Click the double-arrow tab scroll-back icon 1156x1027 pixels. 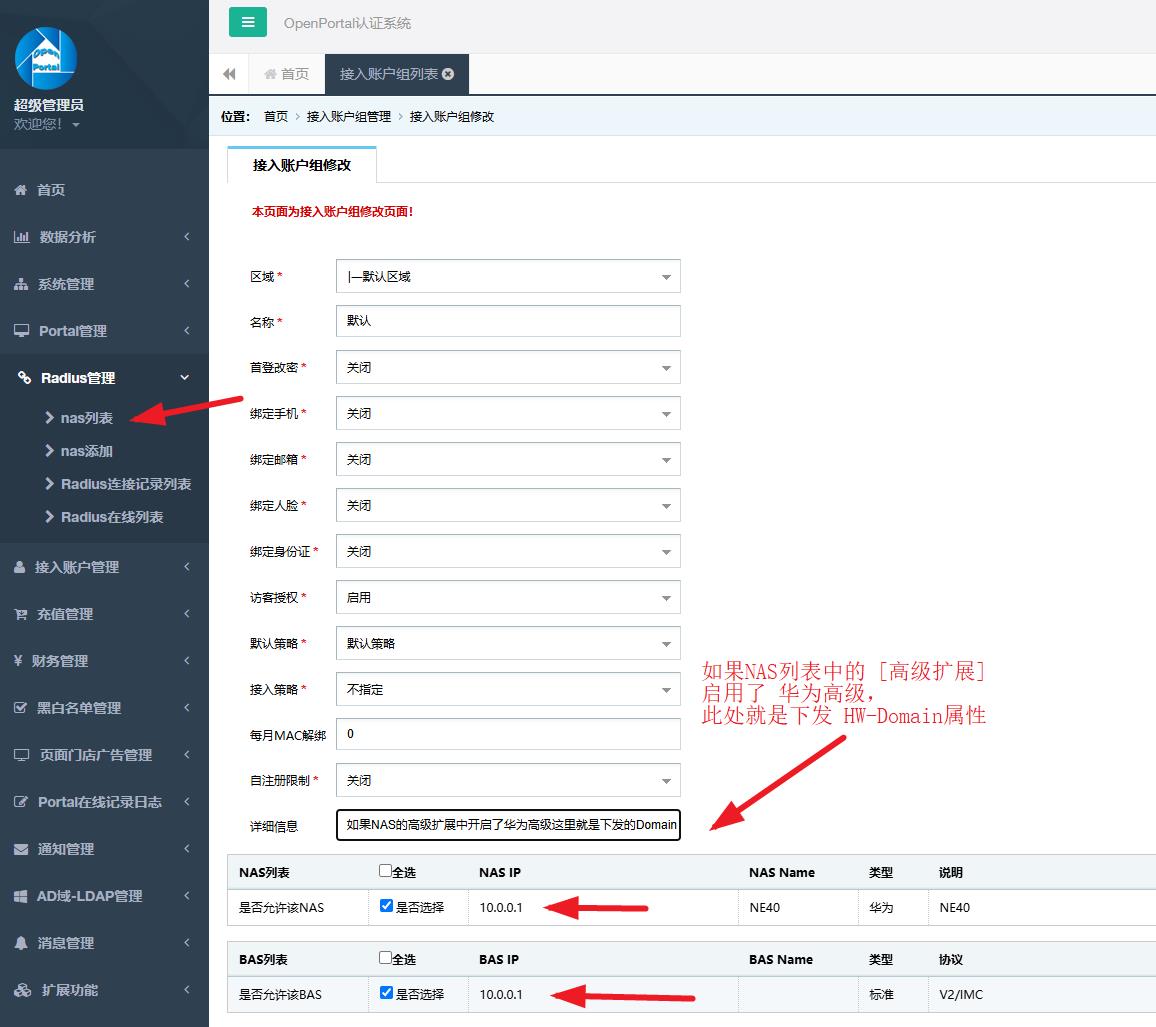point(229,74)
